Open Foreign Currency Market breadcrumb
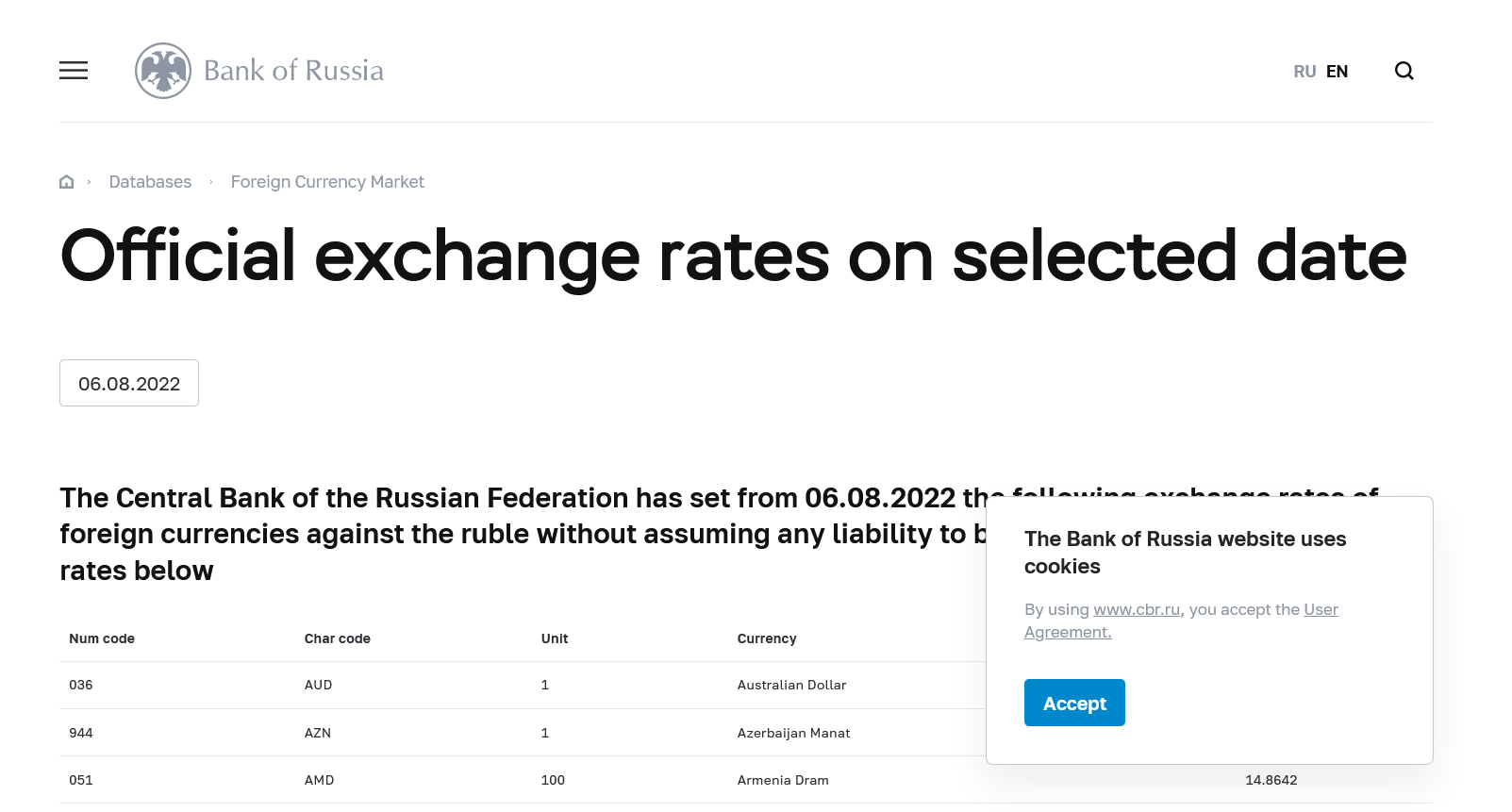 click(327, 182)
